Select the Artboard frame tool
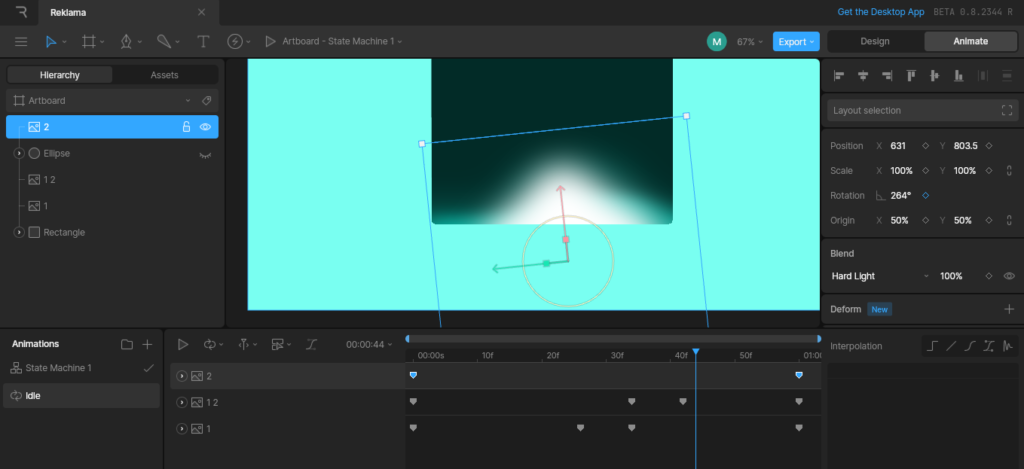This screenshot has height=469, width=1024. (88, 42)
